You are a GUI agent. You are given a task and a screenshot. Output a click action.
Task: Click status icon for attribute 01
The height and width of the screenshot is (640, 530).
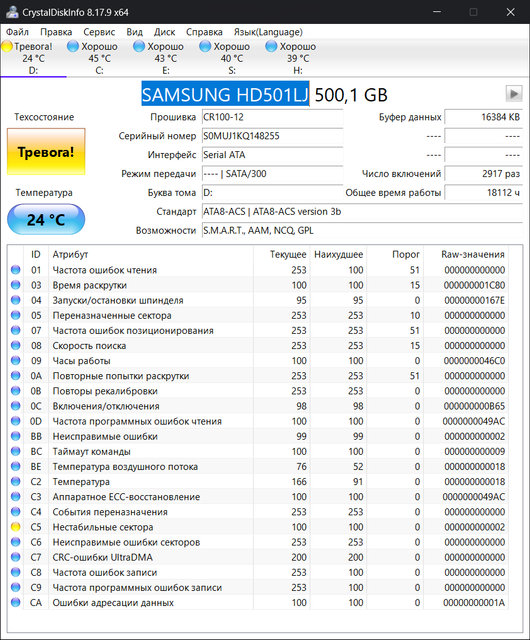16,270
